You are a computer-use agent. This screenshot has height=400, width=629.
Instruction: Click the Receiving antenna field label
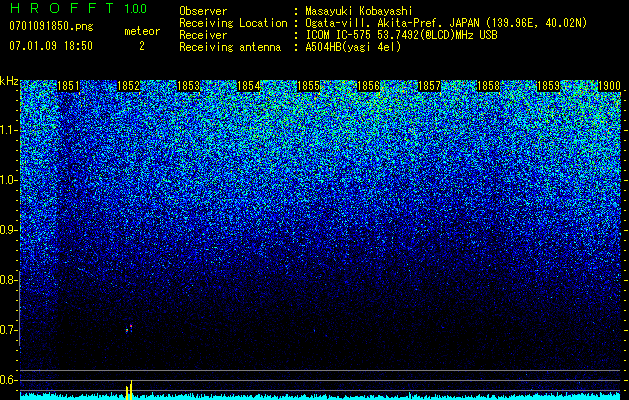point(230,47)
